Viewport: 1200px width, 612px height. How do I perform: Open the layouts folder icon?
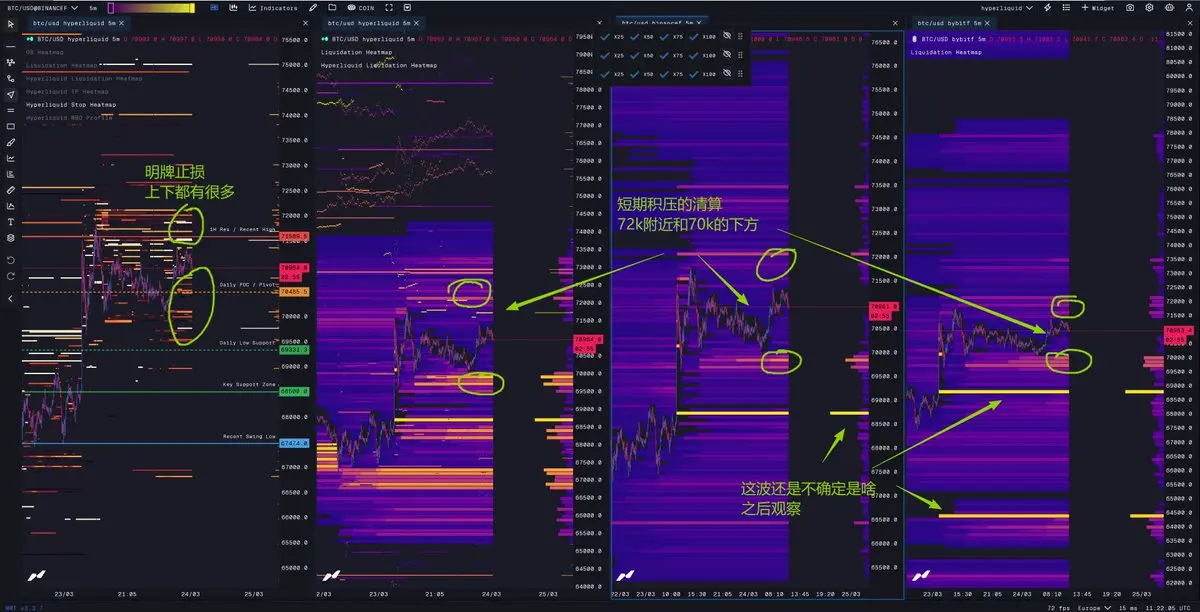332,8
